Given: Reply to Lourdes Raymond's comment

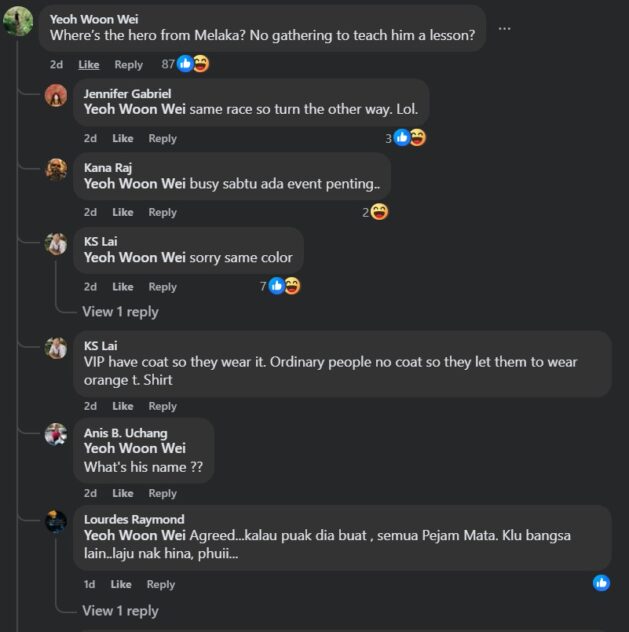Looking at the screenshot, I should 160,584.
